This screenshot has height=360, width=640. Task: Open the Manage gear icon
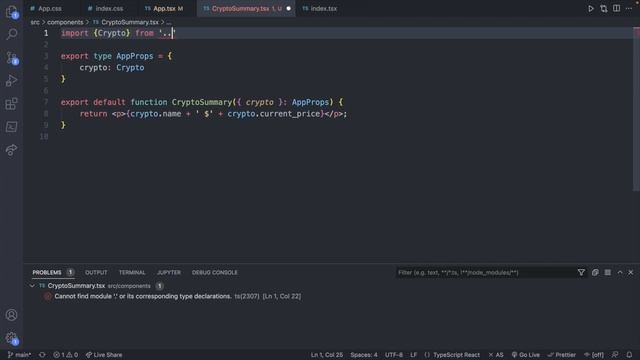tap(11, 338)
